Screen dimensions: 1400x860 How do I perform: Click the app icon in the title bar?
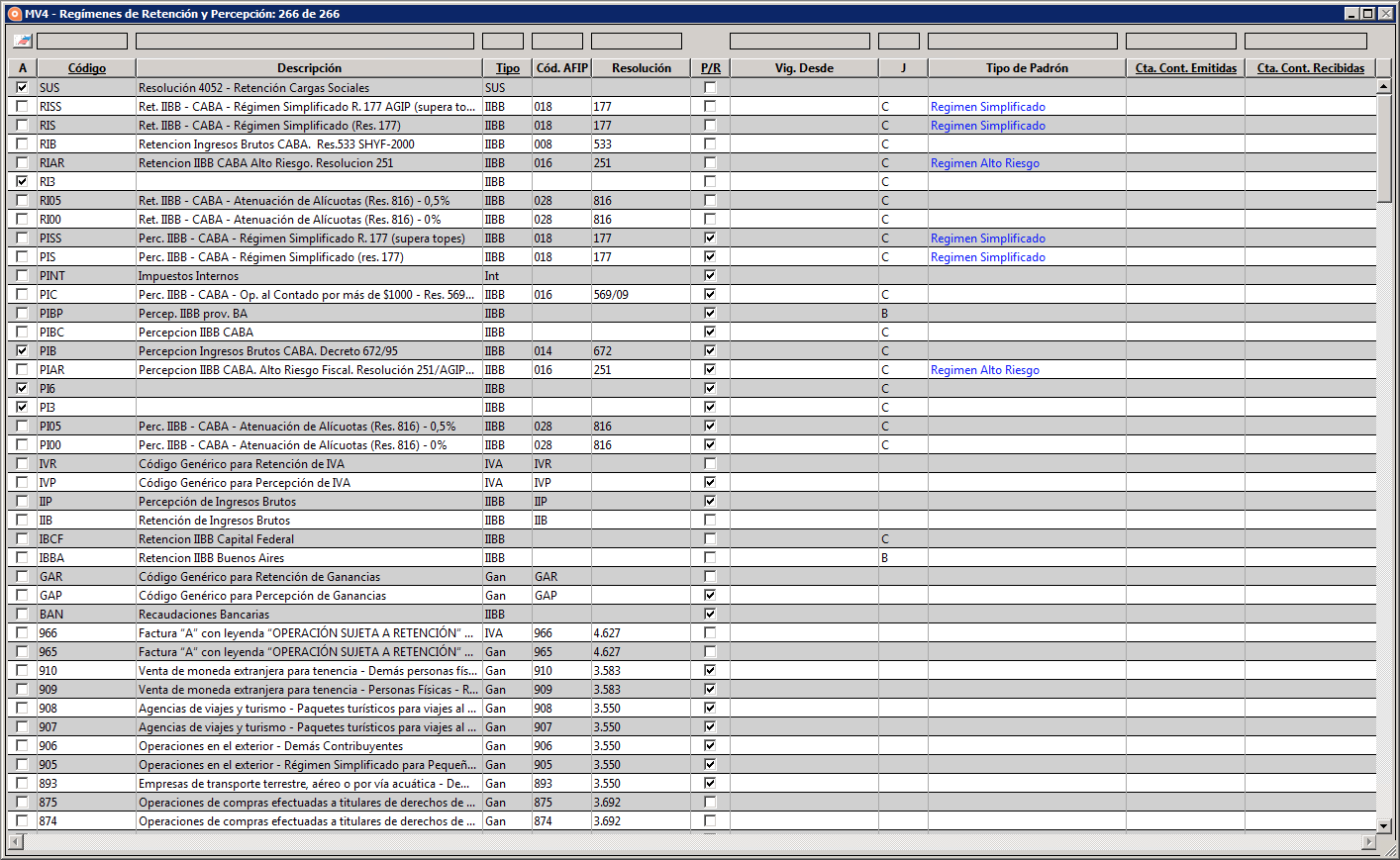tap(14, 14)
